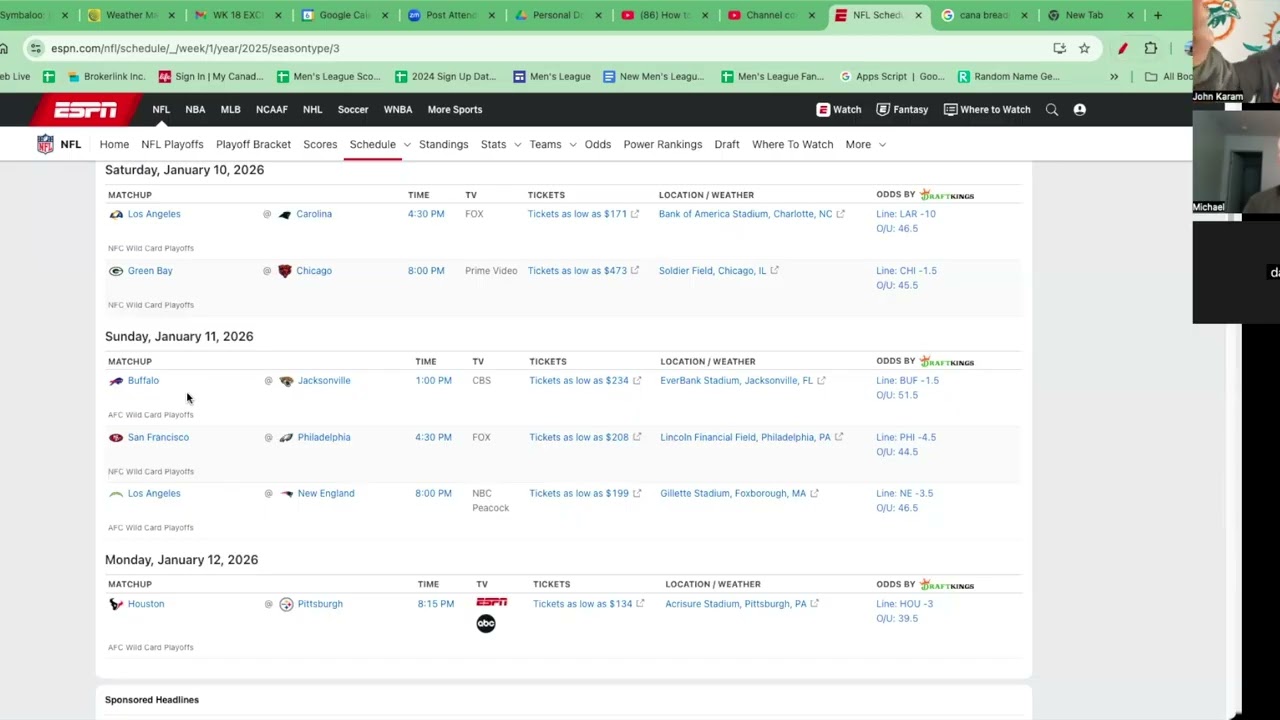
Task: Click the browser address bar URL
Action: pos(195,48)
